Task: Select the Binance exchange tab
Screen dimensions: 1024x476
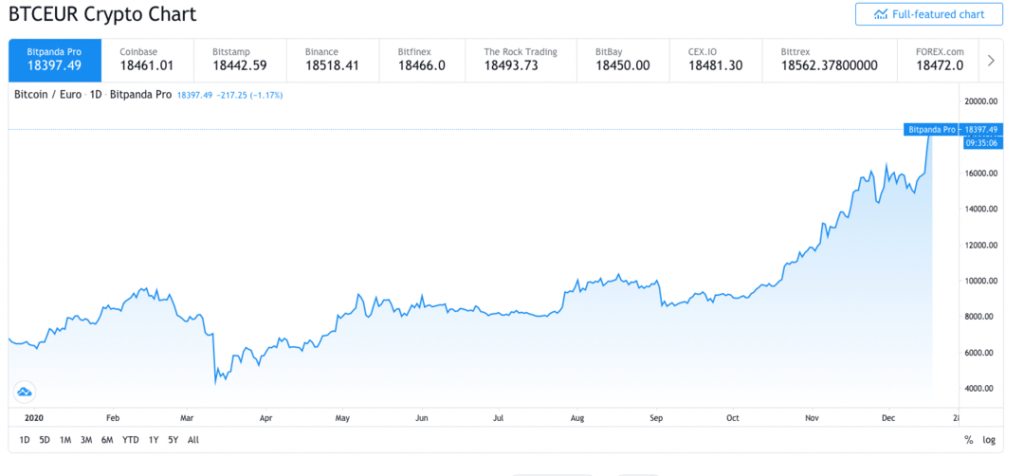Action: coord(333,60)
